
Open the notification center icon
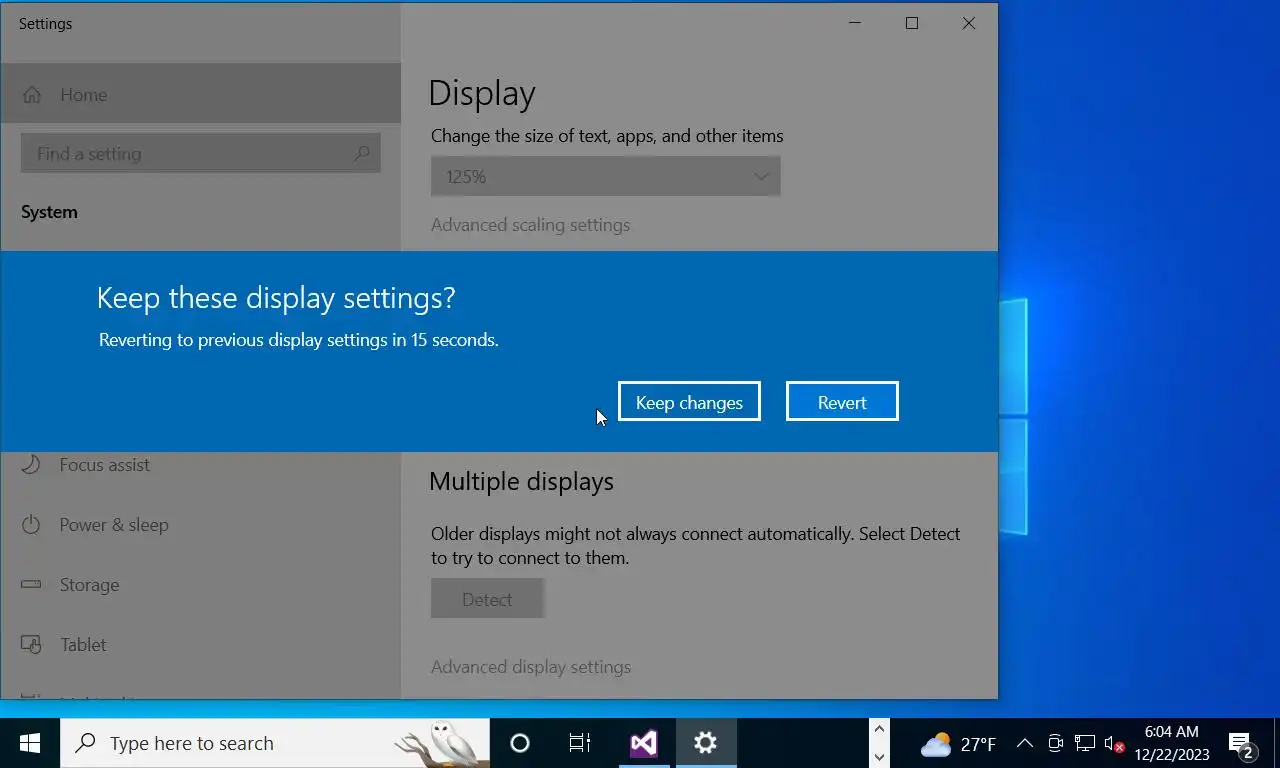pyautogui.click(x=1241, y=744)
